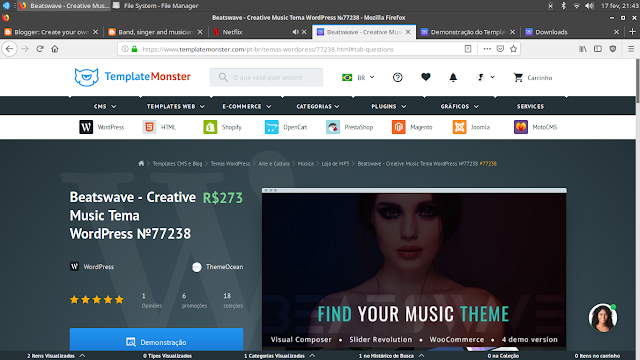Click the Firefox address bar URL

(268, 49)
